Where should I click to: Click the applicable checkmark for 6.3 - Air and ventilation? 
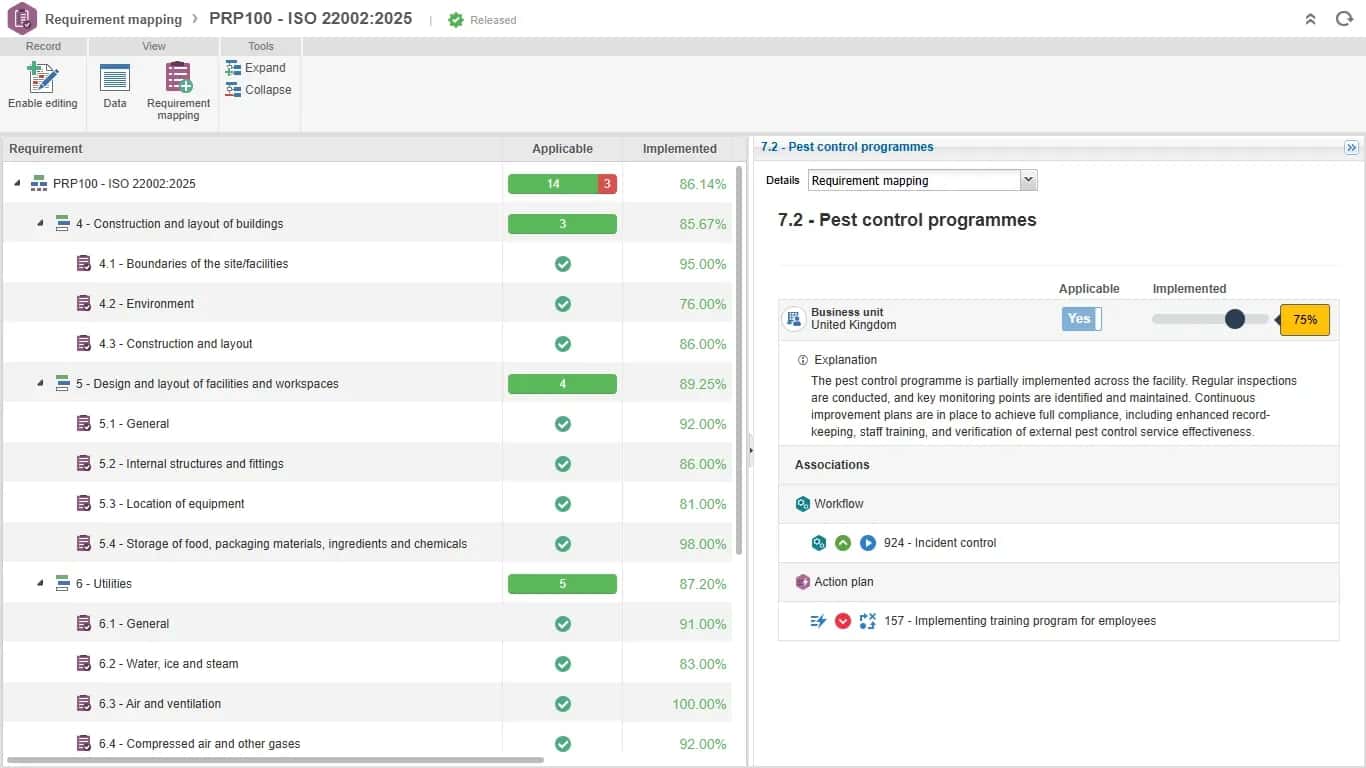pos(563,704)
